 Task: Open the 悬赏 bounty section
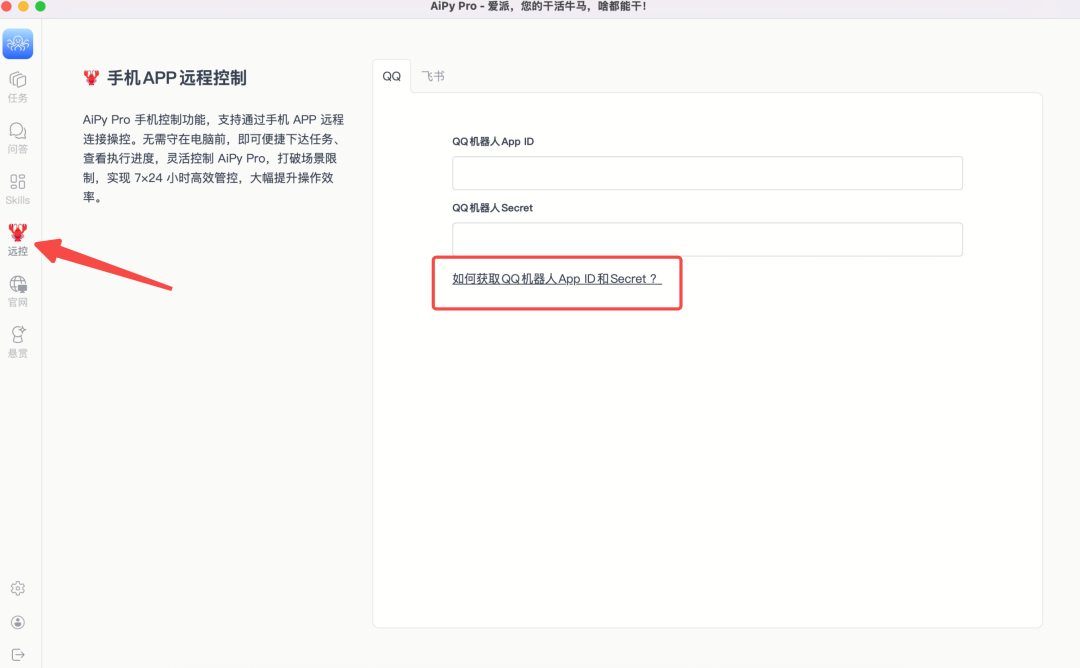[17, 340]
